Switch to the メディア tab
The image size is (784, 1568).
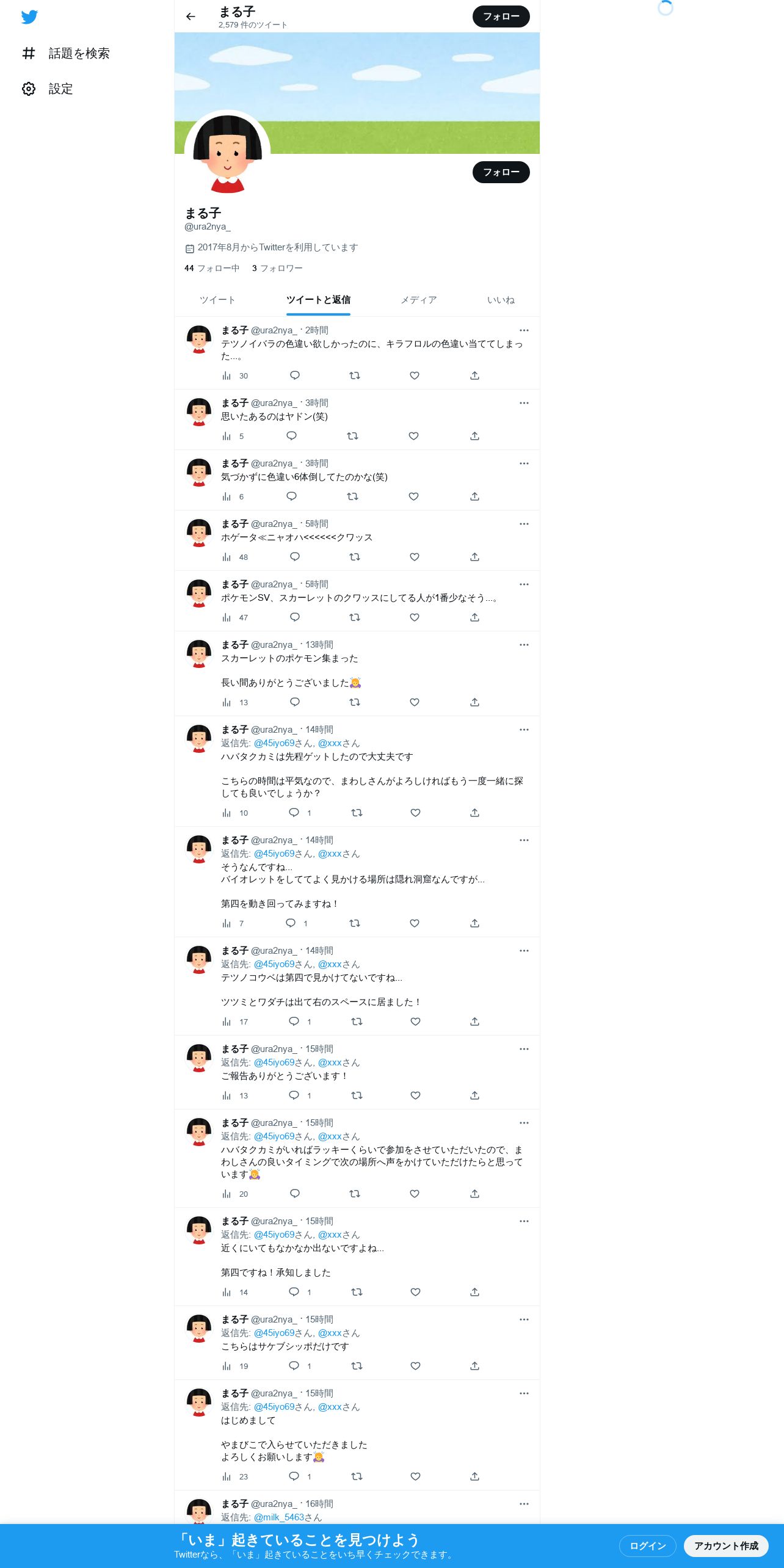click(419, 300)
